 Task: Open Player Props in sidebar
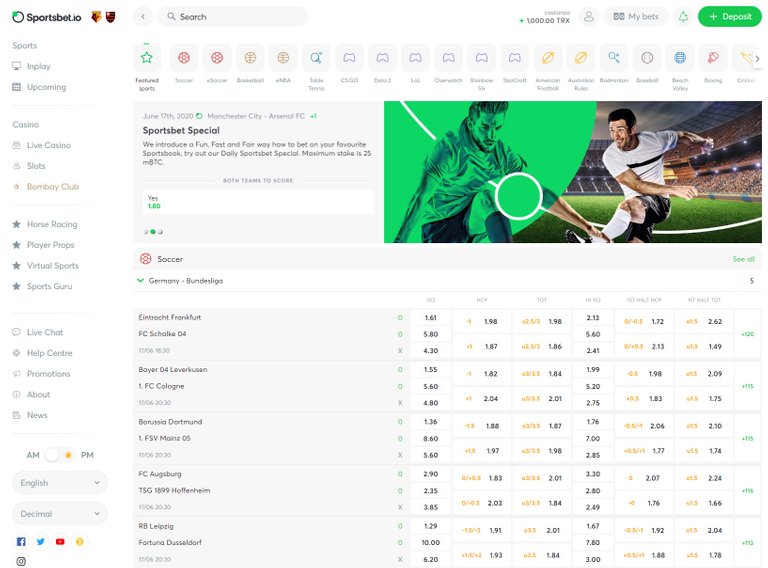pos(44,245)
